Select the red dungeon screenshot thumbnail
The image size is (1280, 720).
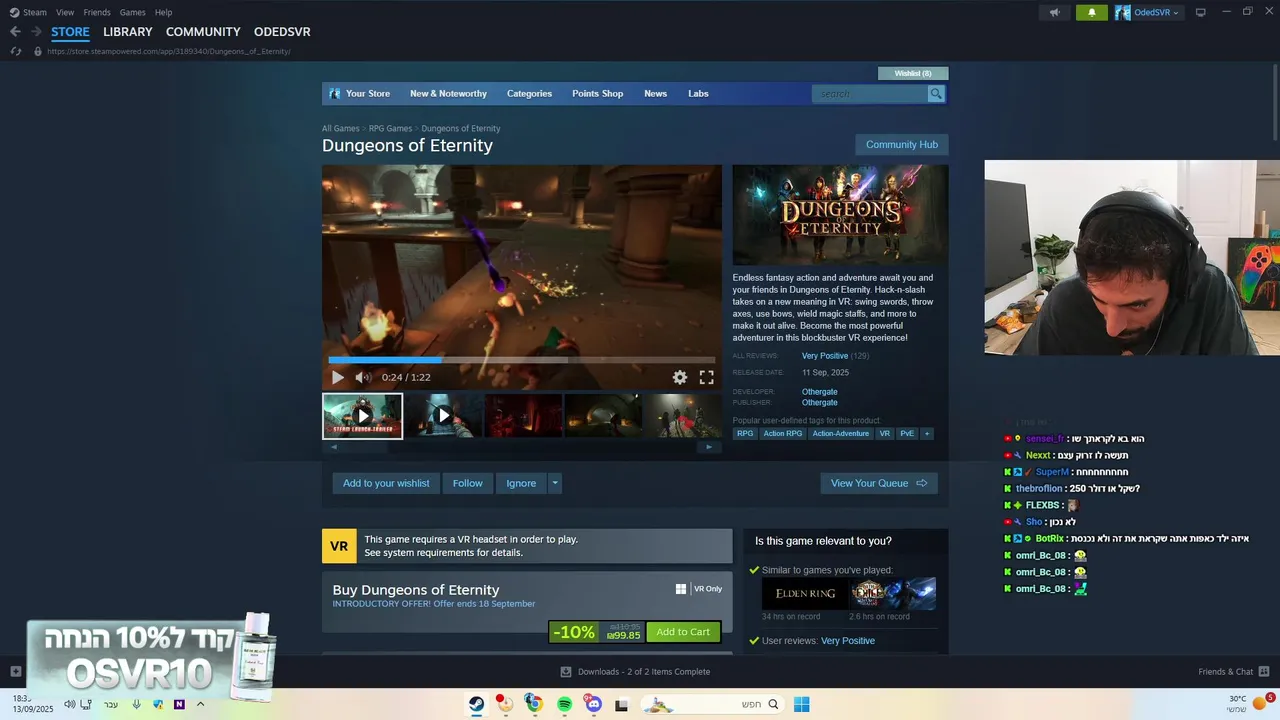[x=523, y=416]
